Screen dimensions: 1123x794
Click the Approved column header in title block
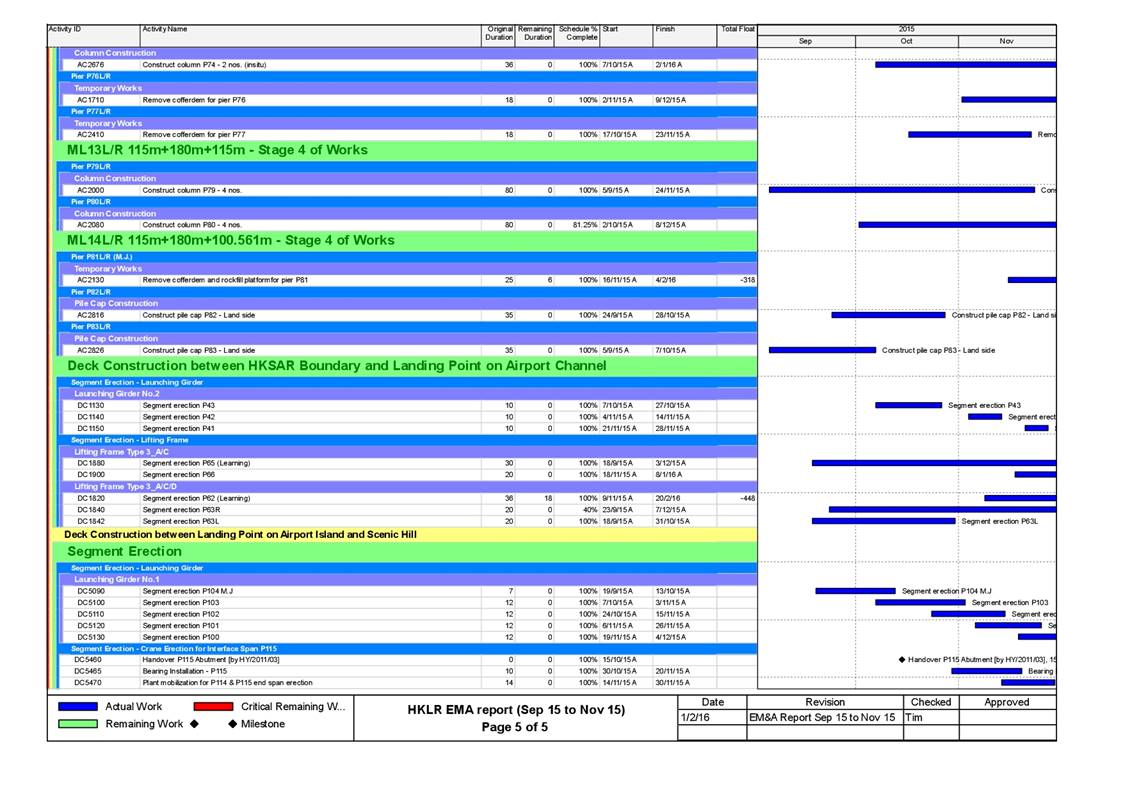click(x=1007, y=702)
